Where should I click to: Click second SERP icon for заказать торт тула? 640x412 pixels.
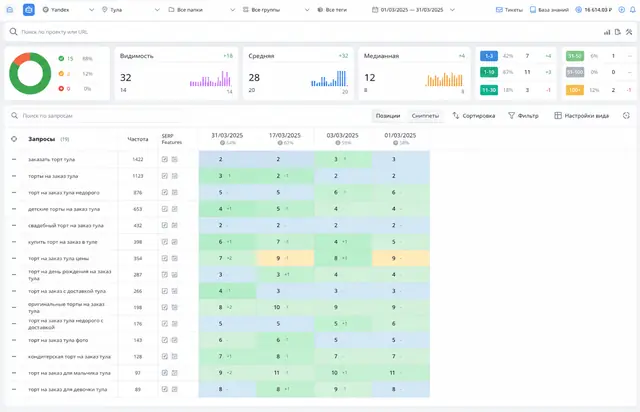tap(175, 159)
